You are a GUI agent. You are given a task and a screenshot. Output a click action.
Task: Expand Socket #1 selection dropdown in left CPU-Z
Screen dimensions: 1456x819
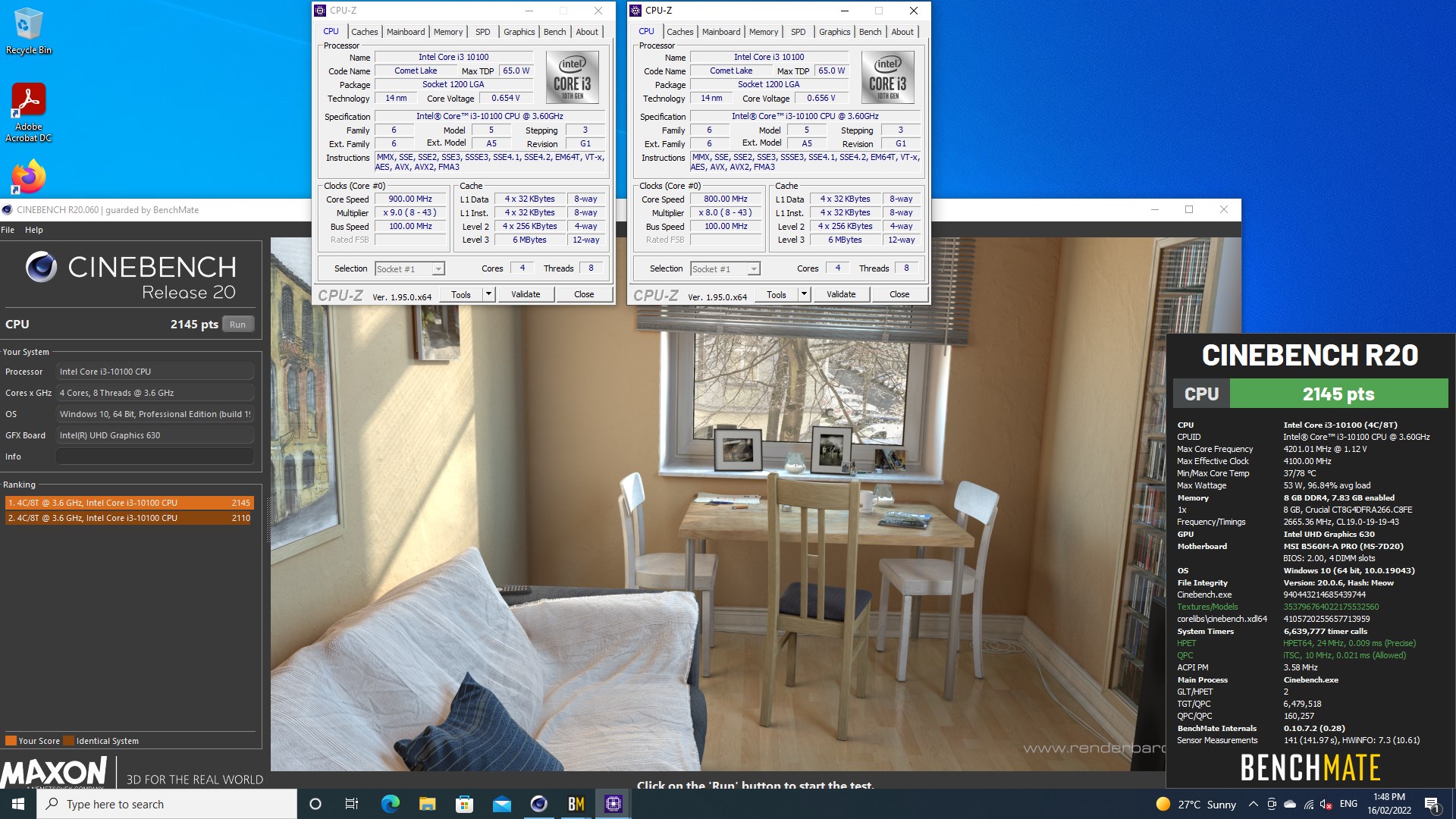point(438,269)
